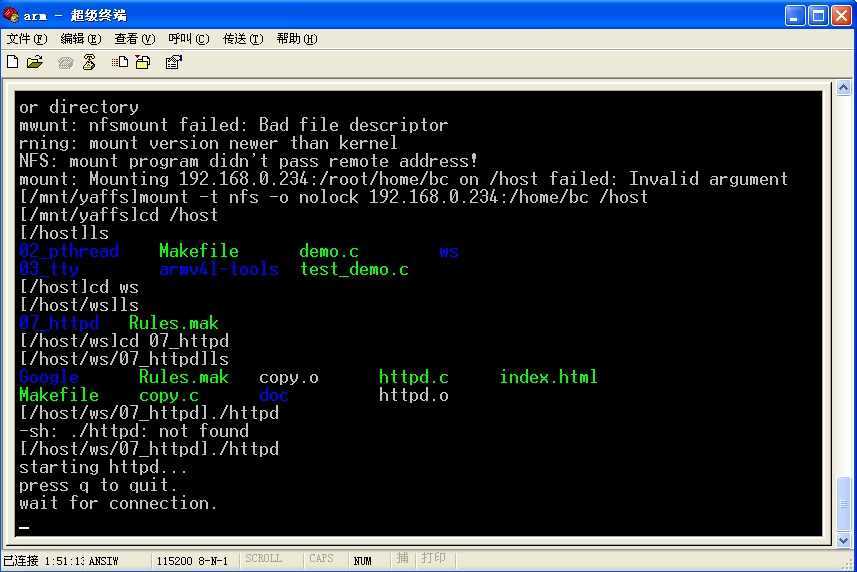The width and height of the screenshot is (857, 572).
Task: Click the Send file toolbar icon
Action: (x=120, y=62)
